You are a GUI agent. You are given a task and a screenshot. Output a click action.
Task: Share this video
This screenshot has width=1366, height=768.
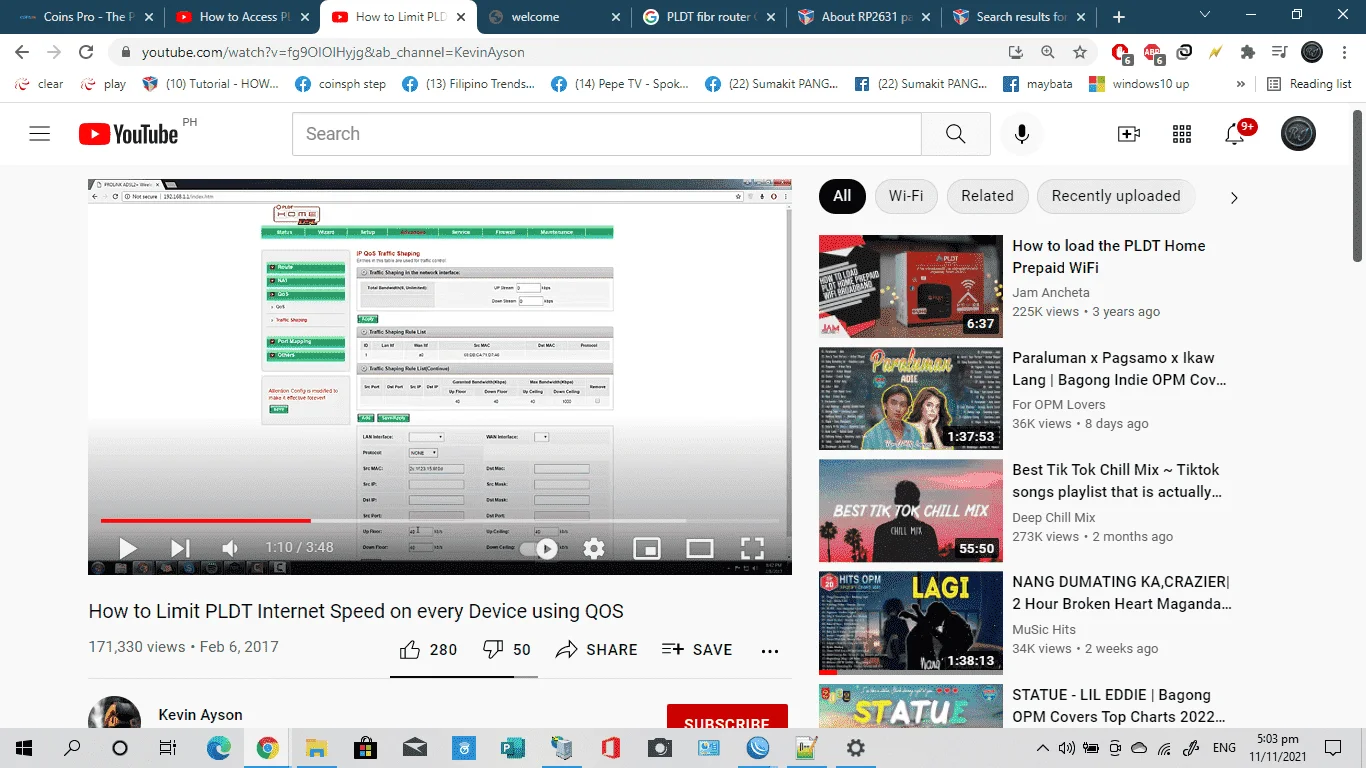coord(597,650)
